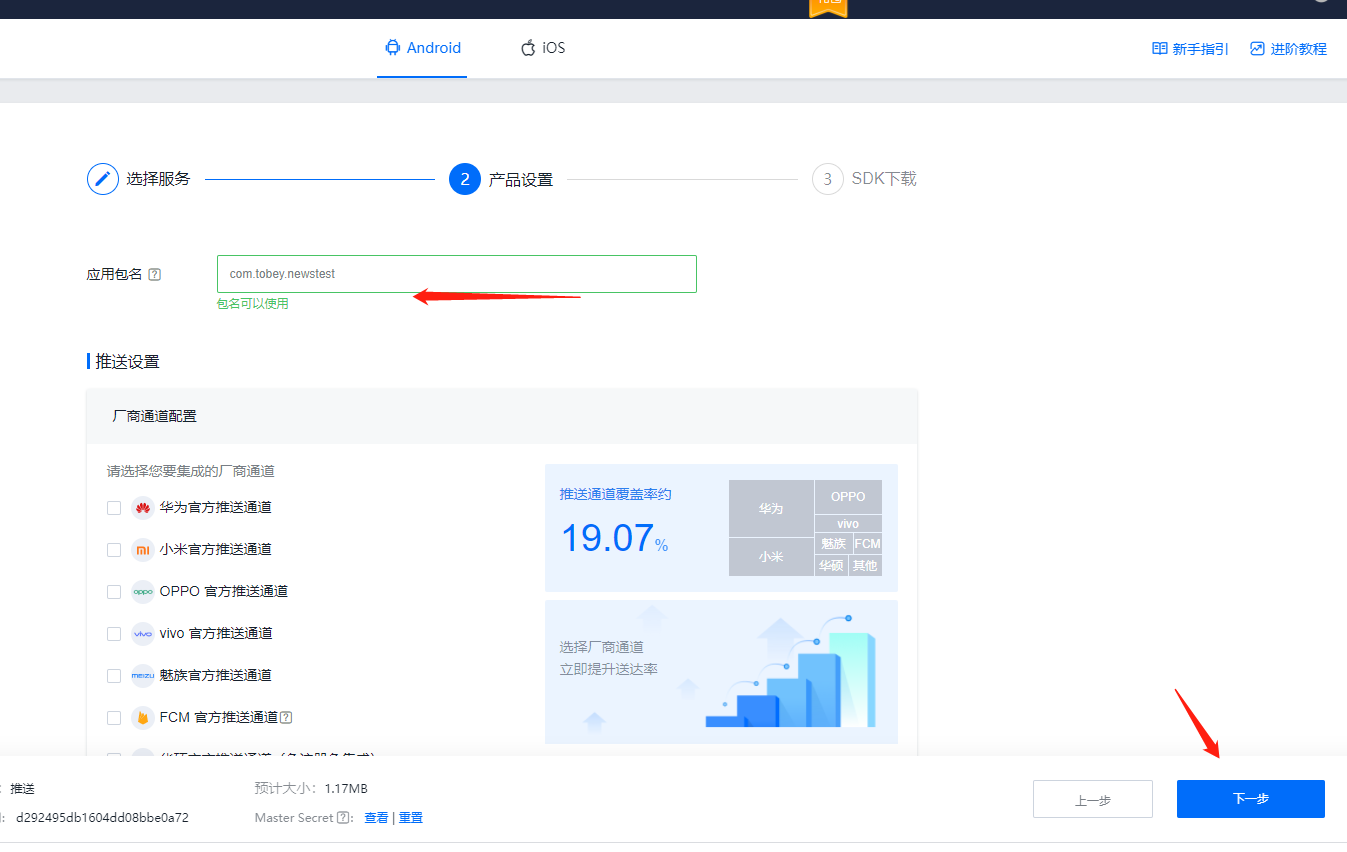This screenshot has width=1347, height=852.
Task: Click the pencil icon on step 选择服务
Action: point(103,178)
